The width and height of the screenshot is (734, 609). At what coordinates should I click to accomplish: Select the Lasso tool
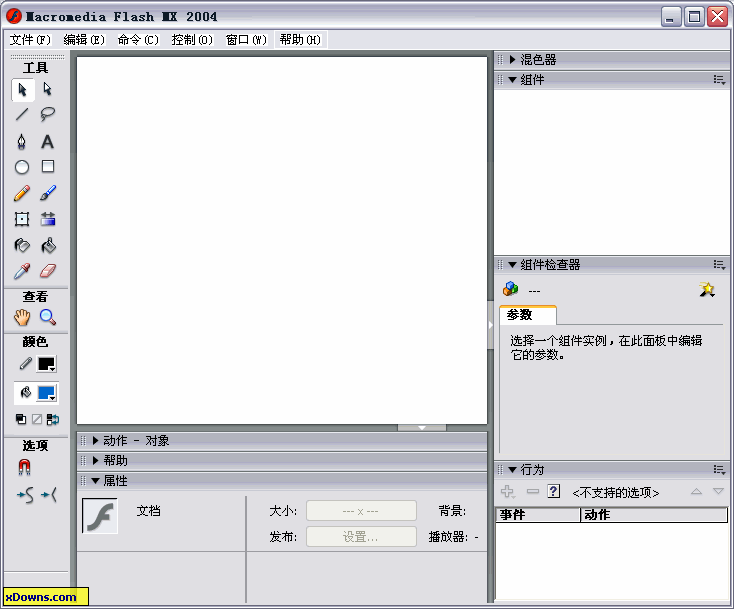point(47,114)
